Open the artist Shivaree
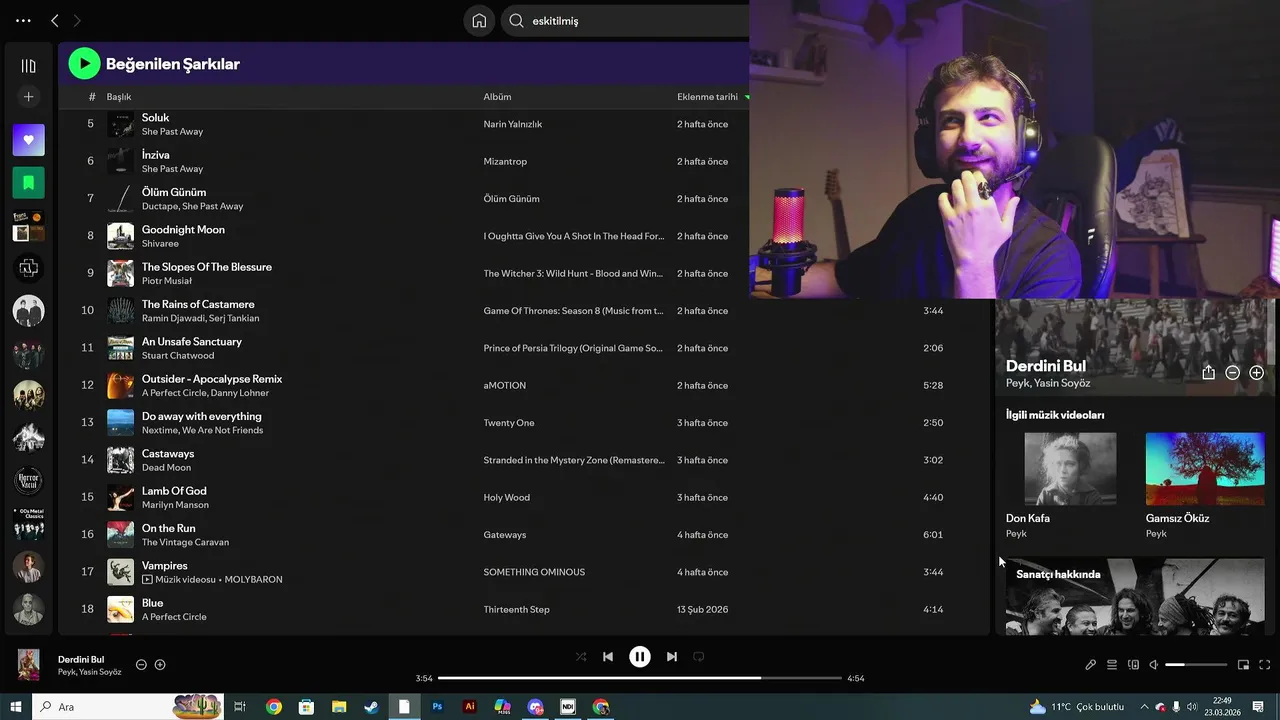Image resolution: width=1280 pixels, height=720 pixels. [160, 243]
